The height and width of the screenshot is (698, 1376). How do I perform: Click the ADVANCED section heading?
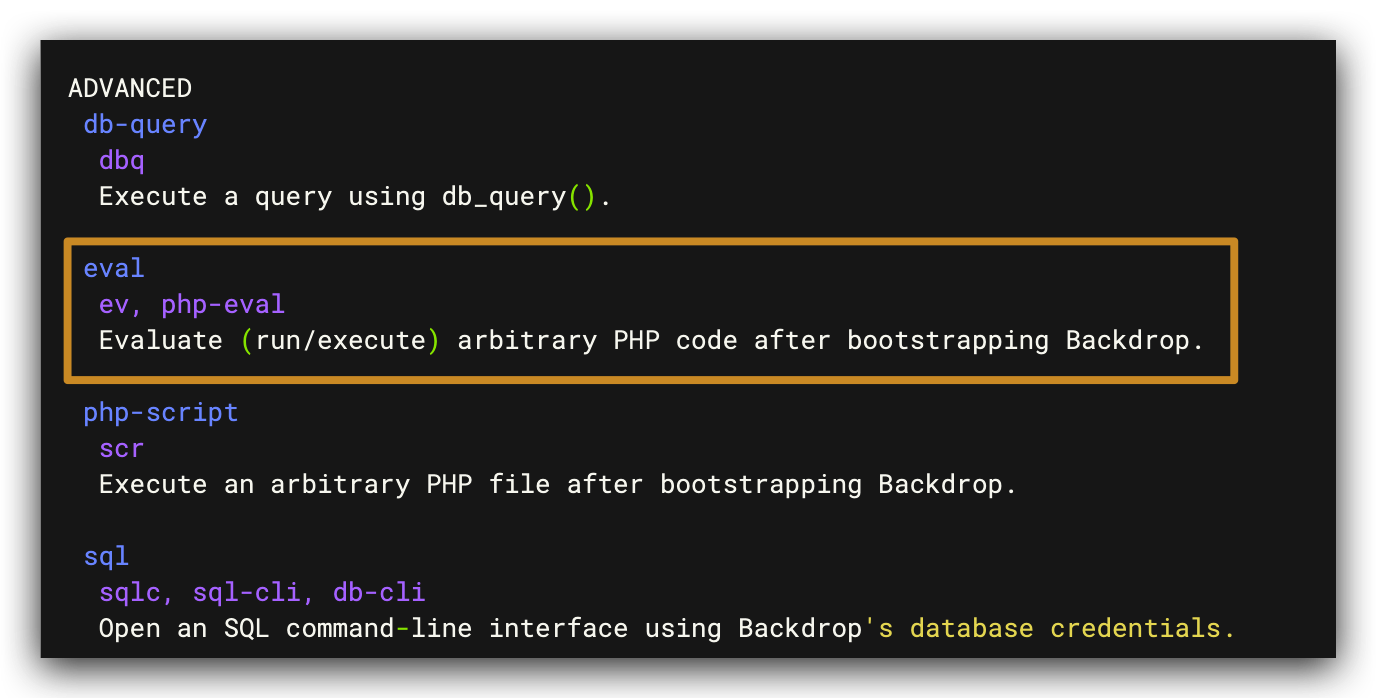click(x=129, y=89)
